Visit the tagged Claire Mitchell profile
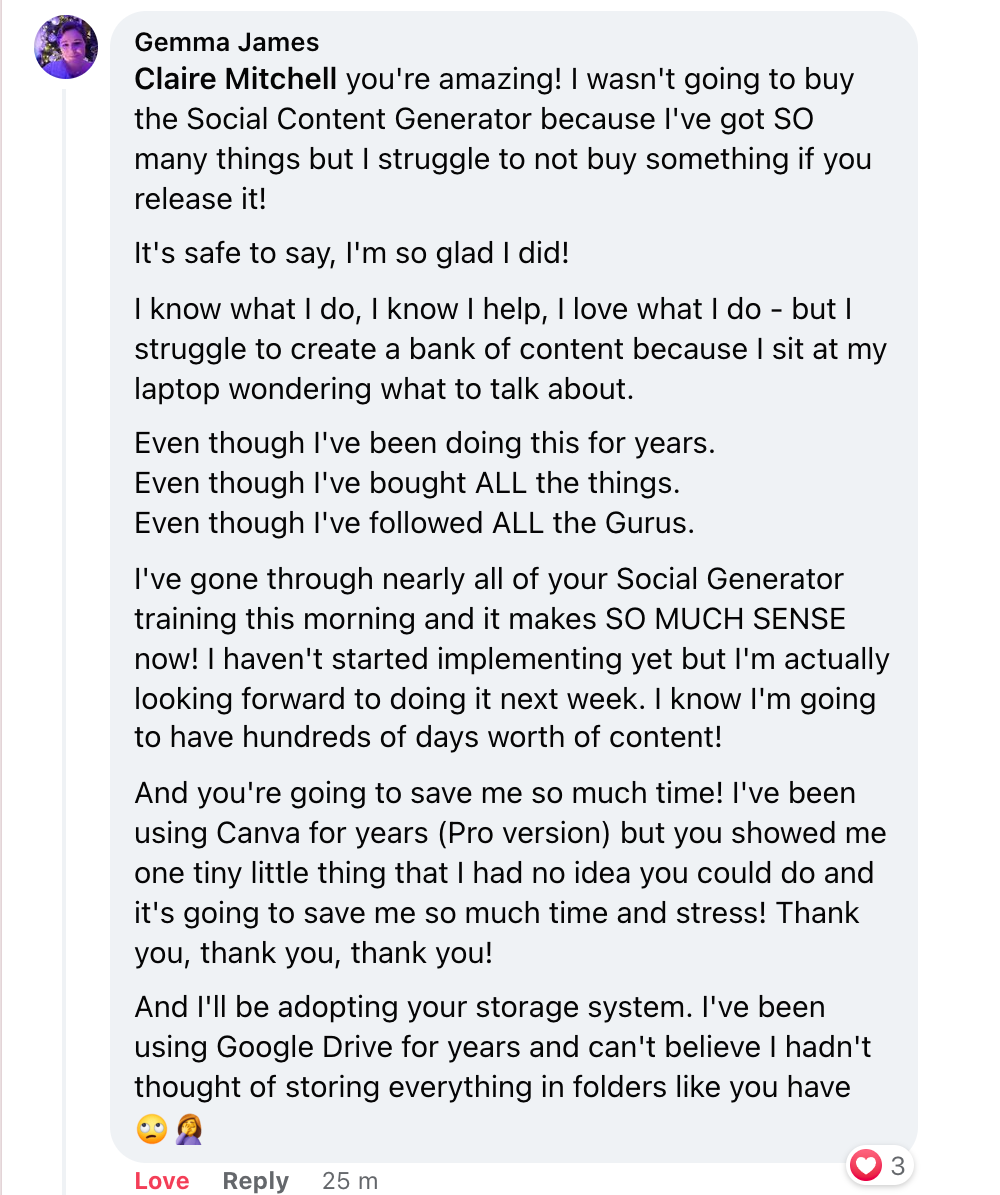The image size is (1000, 1195). (x=236, y=79)
